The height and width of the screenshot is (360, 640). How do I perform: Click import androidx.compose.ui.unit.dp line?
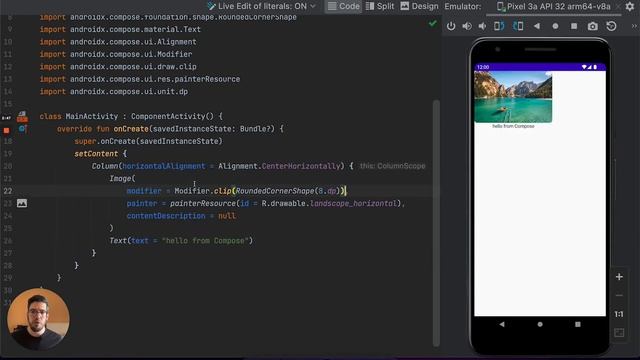[113, 91]
